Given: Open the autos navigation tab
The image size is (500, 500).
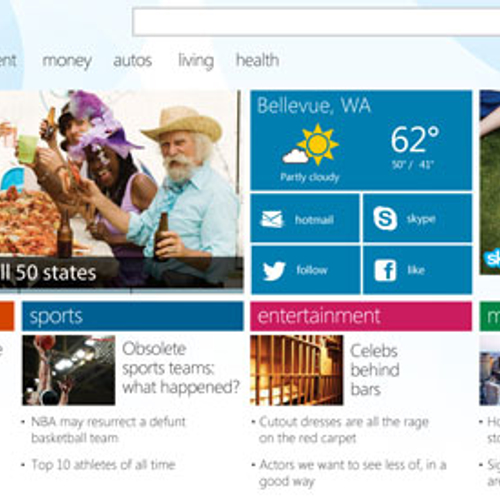Looking at the screenshot, I should coord(133,61).
